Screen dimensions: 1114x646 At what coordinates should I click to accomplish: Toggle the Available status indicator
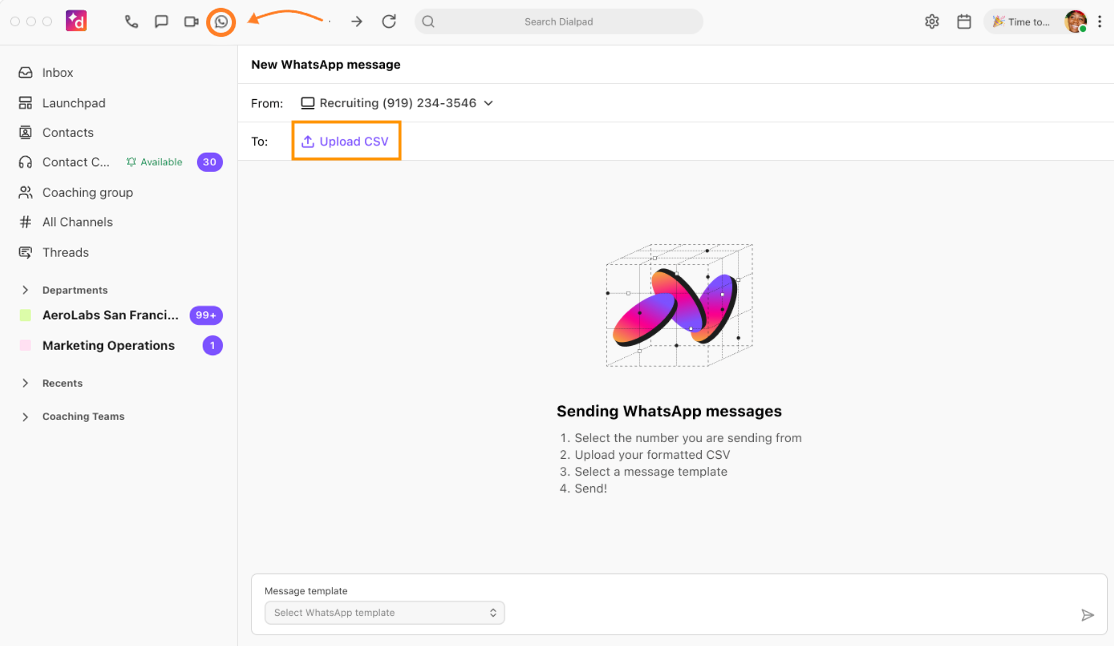coord(154,162)
